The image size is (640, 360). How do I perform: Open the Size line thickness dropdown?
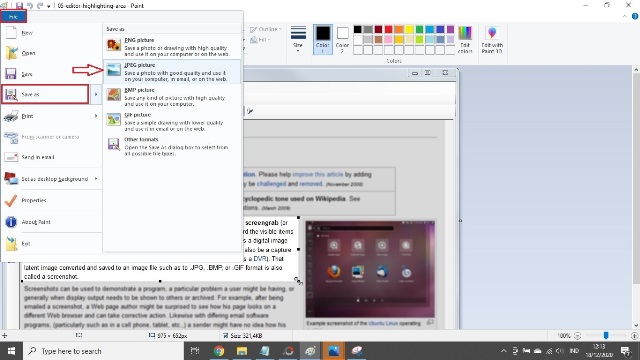click(x=298, y=39)
